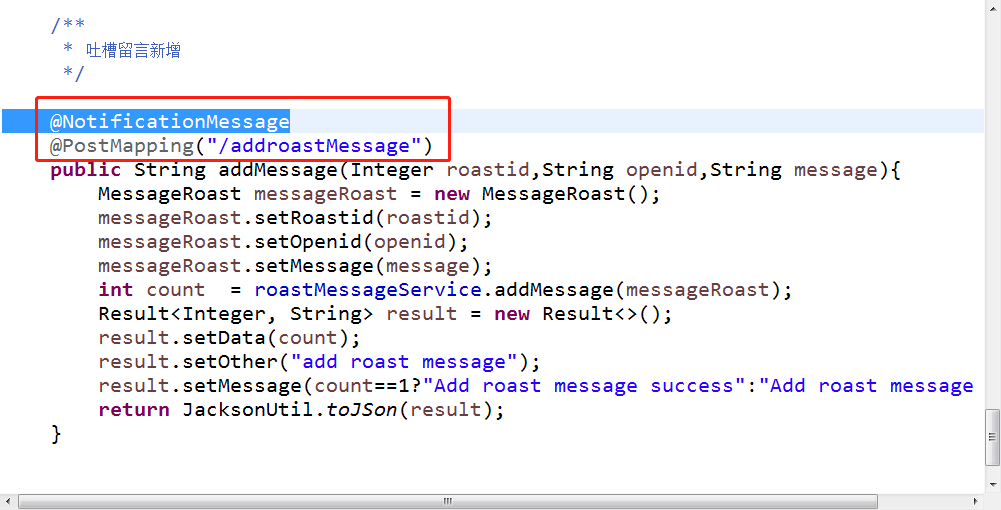Viewport: 1001px width, 510px height.
Task: Click the public keyword
Action: pyautogui.click(x=86, y=170)
